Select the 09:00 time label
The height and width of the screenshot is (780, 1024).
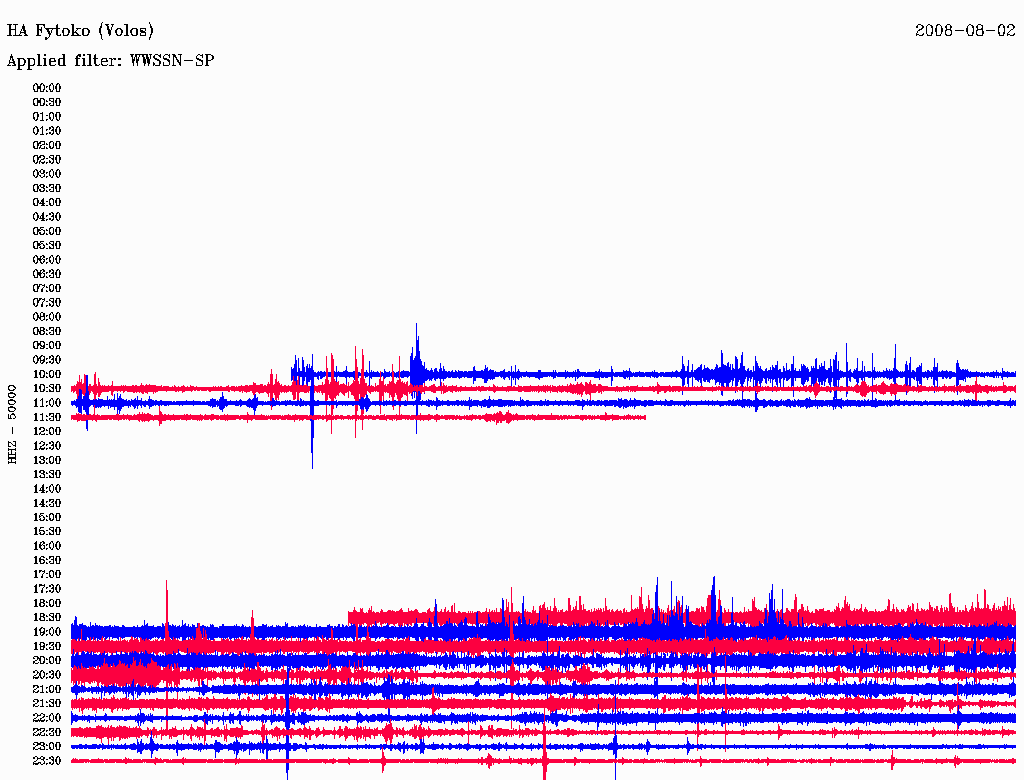47,346
